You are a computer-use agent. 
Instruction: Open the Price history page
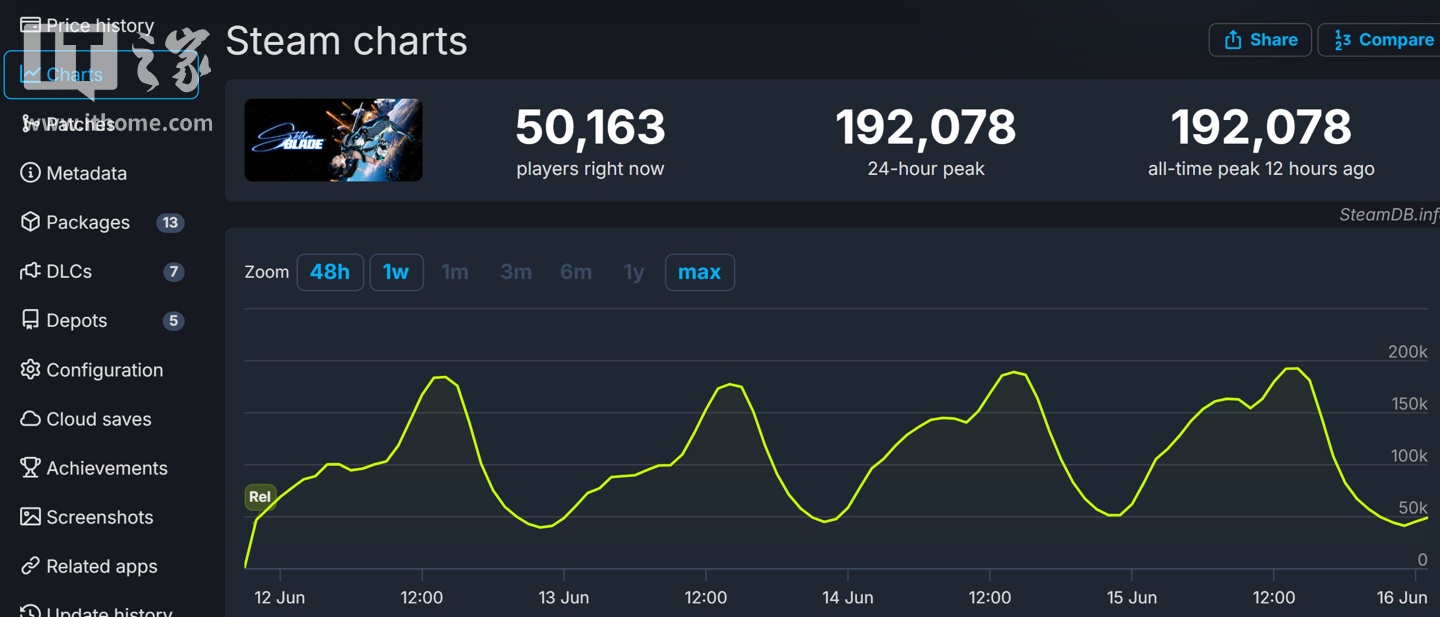click(100, 25)
